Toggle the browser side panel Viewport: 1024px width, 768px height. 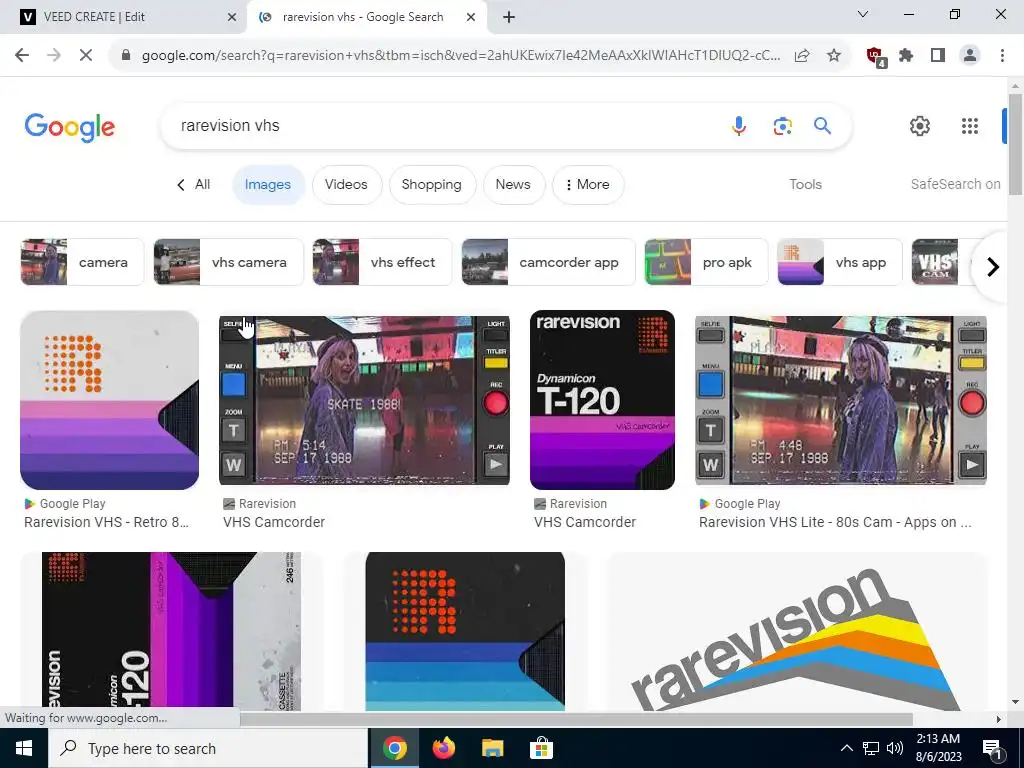(x=938, y=56)
